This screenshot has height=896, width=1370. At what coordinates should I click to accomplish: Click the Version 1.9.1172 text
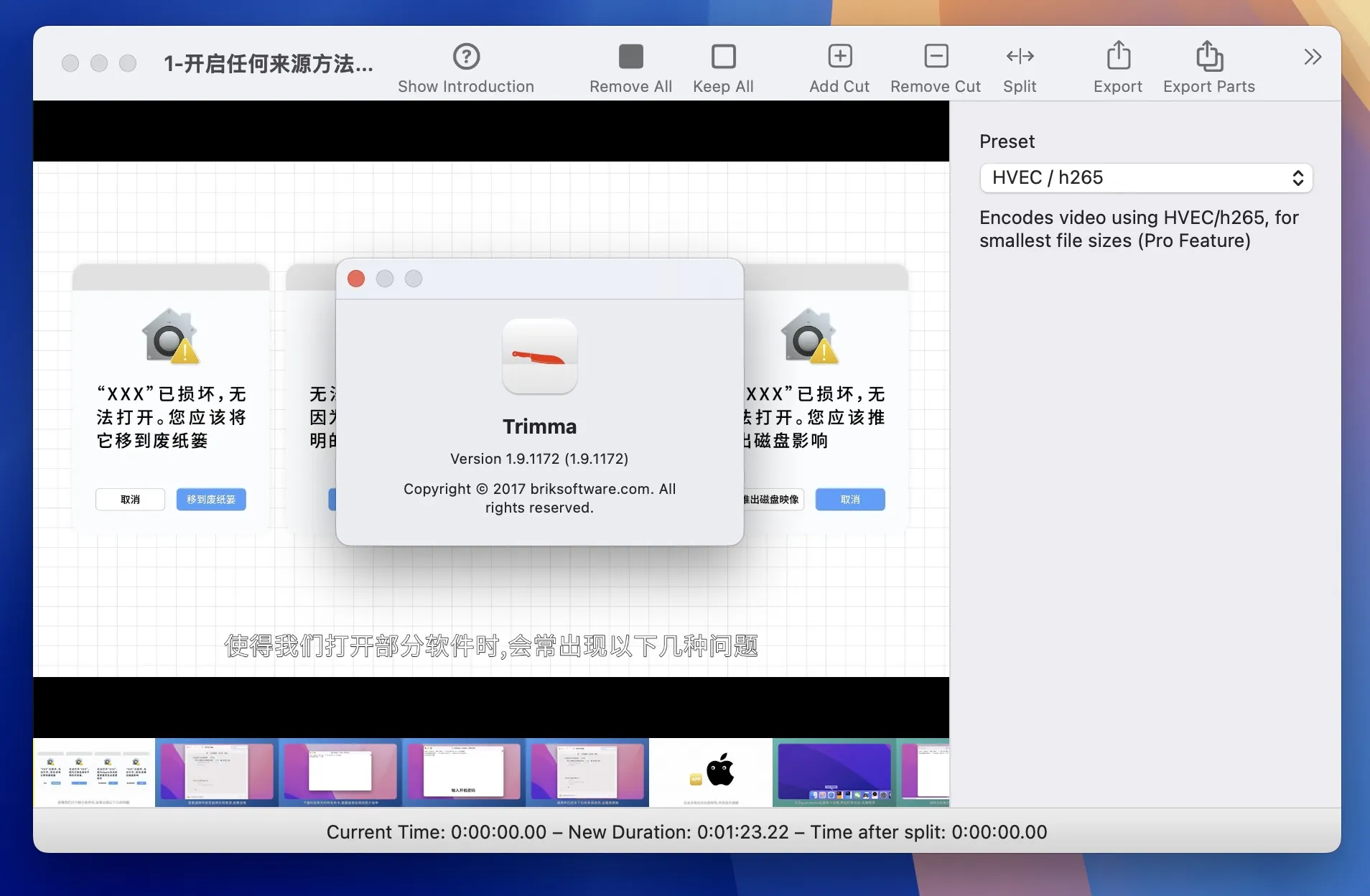coord(539,458)
